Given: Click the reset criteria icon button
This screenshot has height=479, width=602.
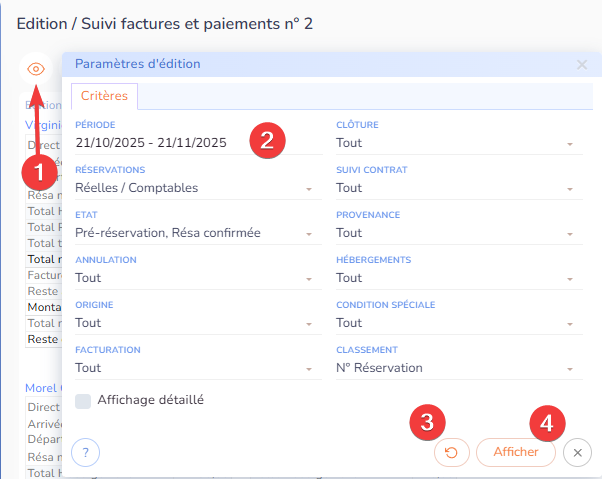Looking at the screenshot, I should click(451, 453).
